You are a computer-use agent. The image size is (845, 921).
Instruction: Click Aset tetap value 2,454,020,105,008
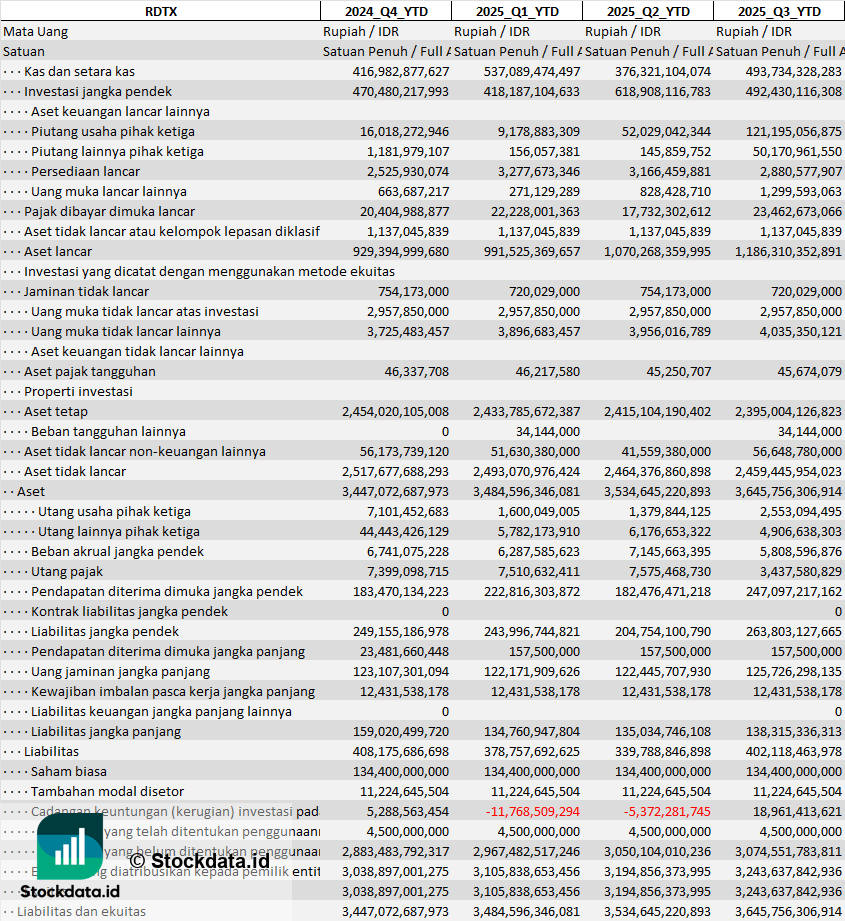pyautogui.click(x=395, y=411)
